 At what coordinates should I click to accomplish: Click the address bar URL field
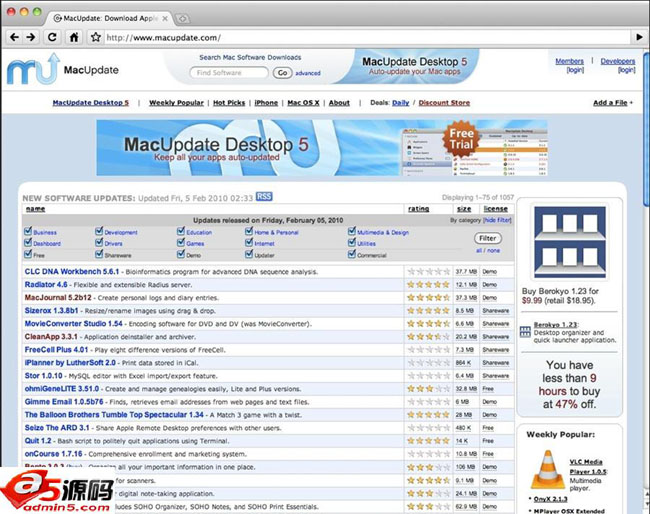point(367,38)
